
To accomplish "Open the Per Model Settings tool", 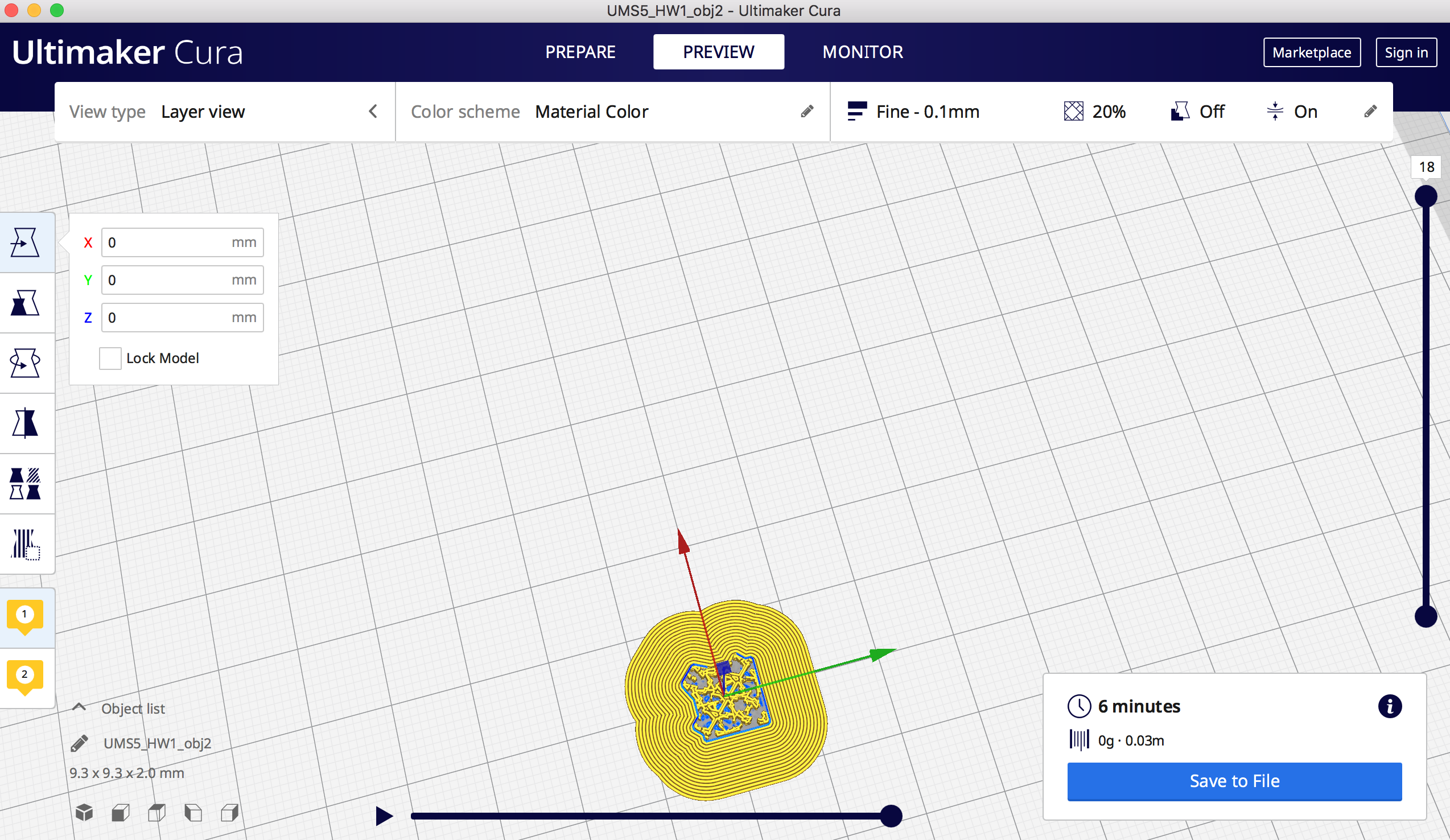I will tap(25, 484).
